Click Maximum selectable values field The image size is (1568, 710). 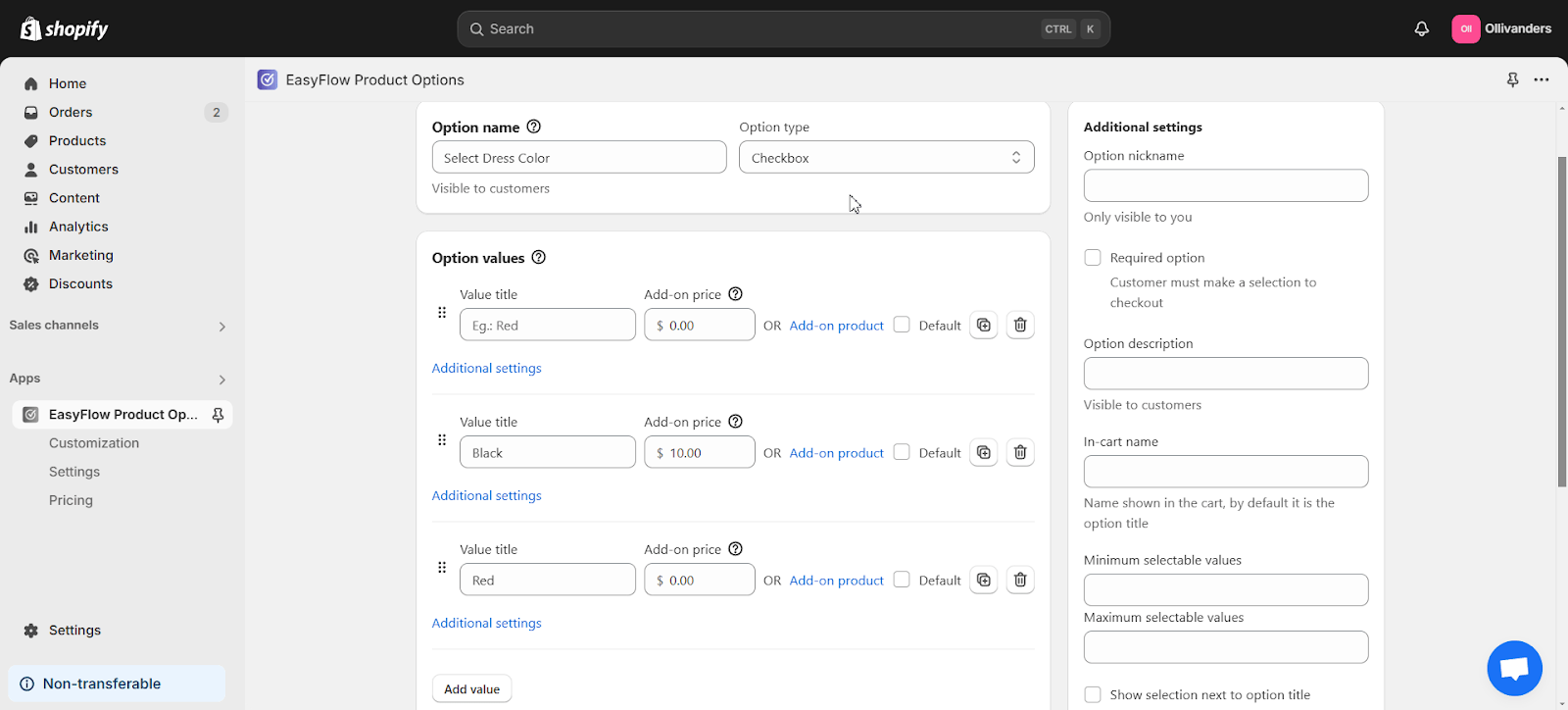click(x=1226, y=646)
